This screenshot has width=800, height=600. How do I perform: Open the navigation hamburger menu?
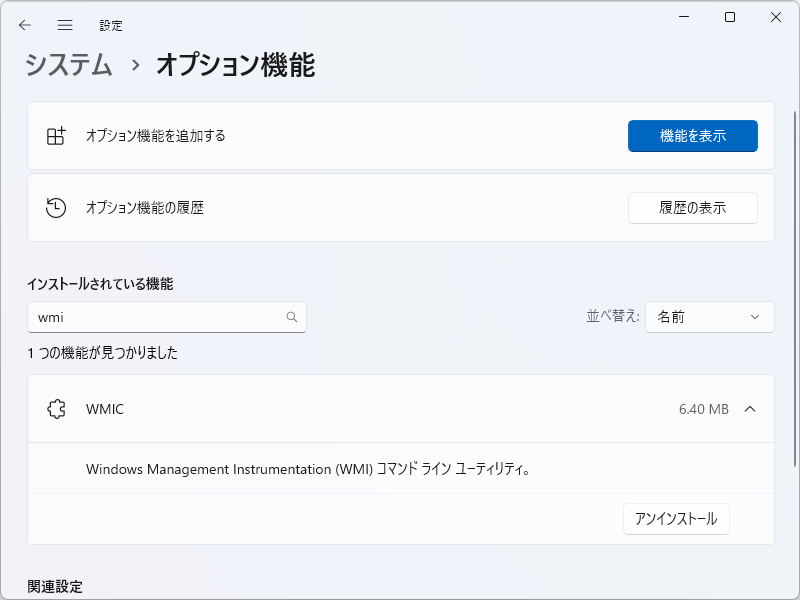(x=65, y=25)
